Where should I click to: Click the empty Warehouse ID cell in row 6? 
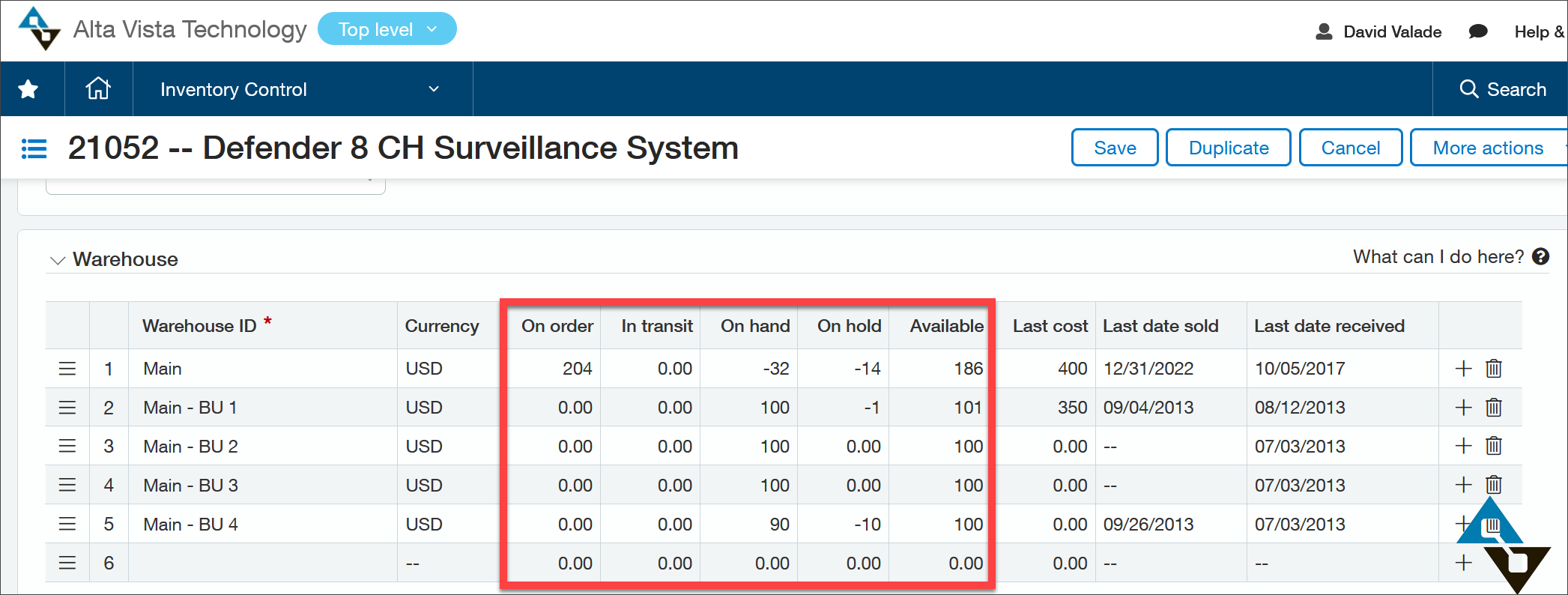click(x=263, y=563)
